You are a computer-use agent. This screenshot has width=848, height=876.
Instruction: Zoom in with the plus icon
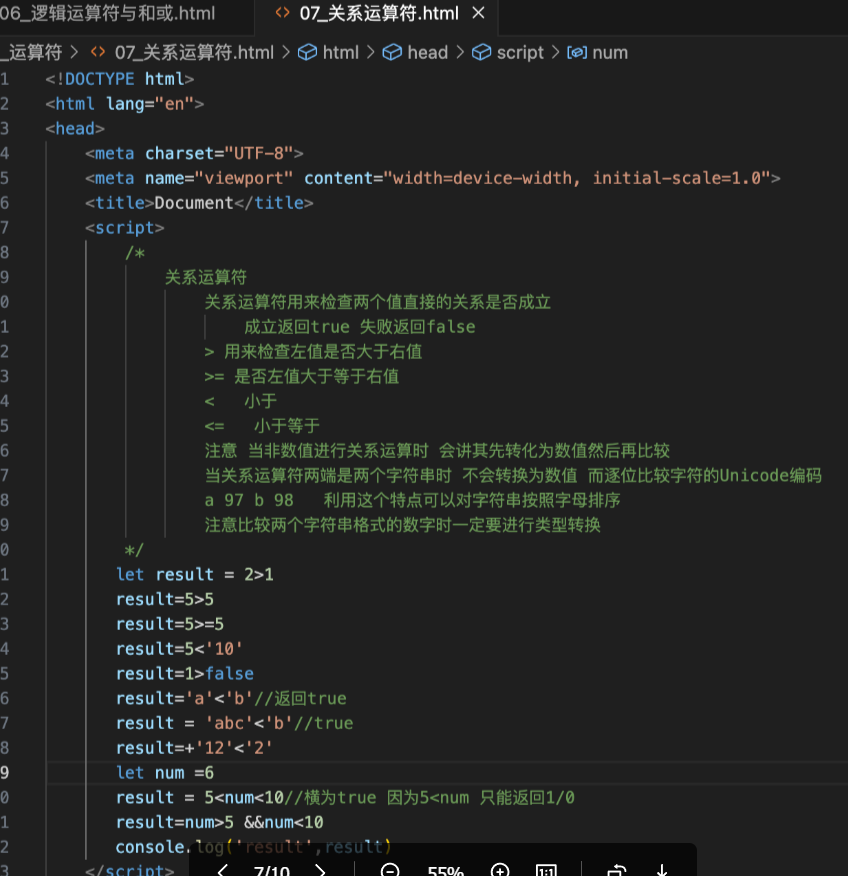[500, 870]
